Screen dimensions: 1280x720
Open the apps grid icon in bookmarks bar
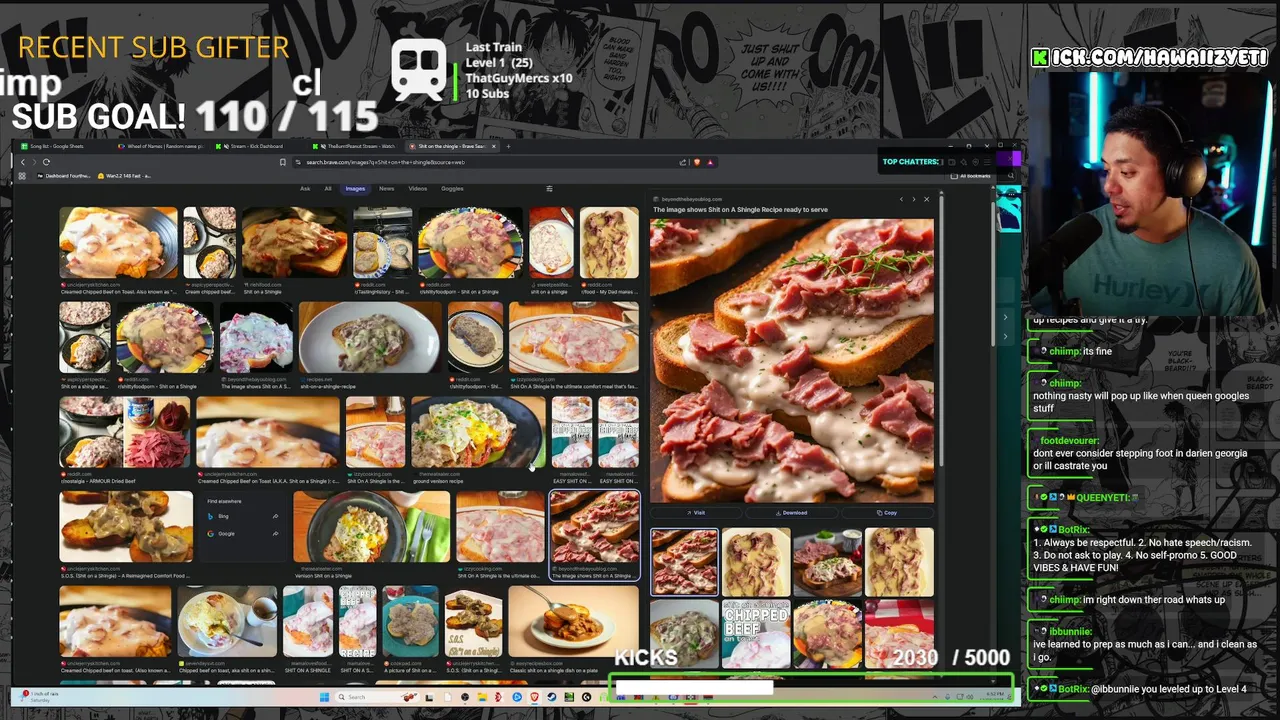(x=21, y=176)
